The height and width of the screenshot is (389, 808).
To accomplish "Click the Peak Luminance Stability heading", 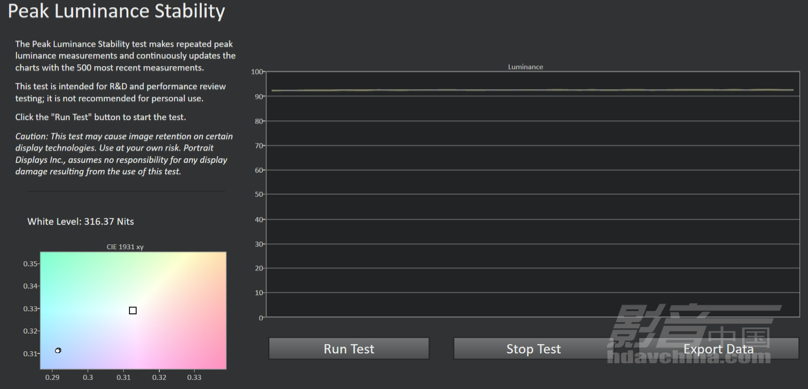I will coord(116,11).
